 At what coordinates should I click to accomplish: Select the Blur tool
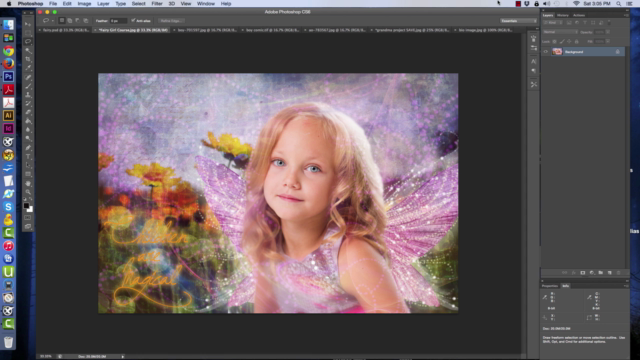tap(28, 130)
